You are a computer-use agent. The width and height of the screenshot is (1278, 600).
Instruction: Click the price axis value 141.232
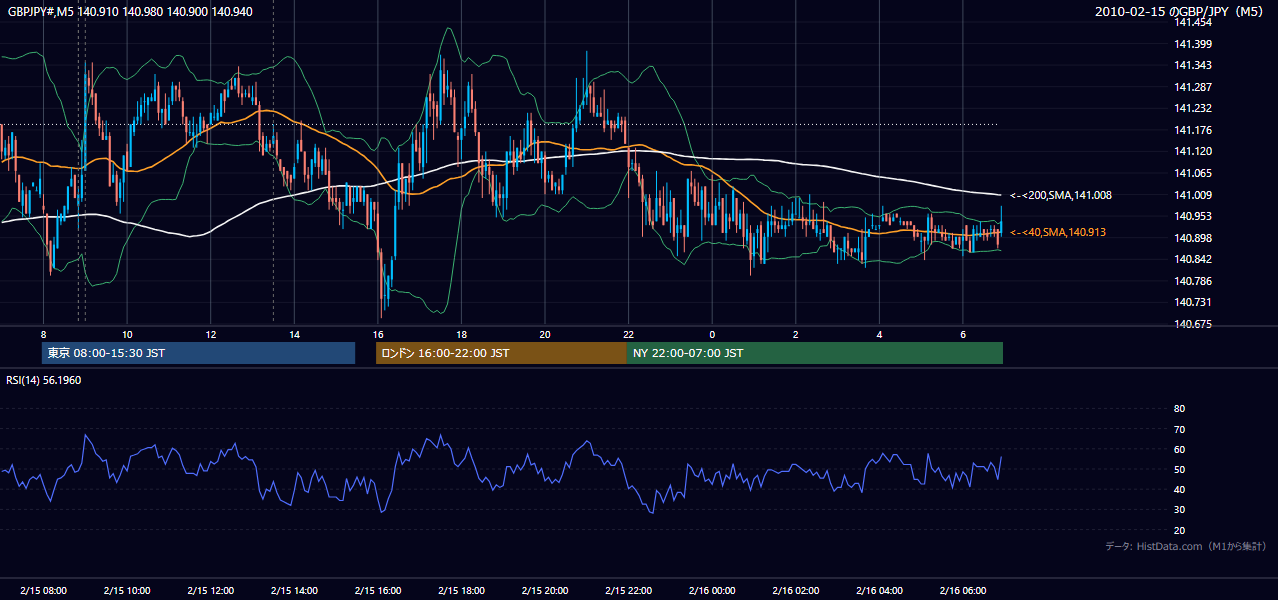tap(1193, 108)
